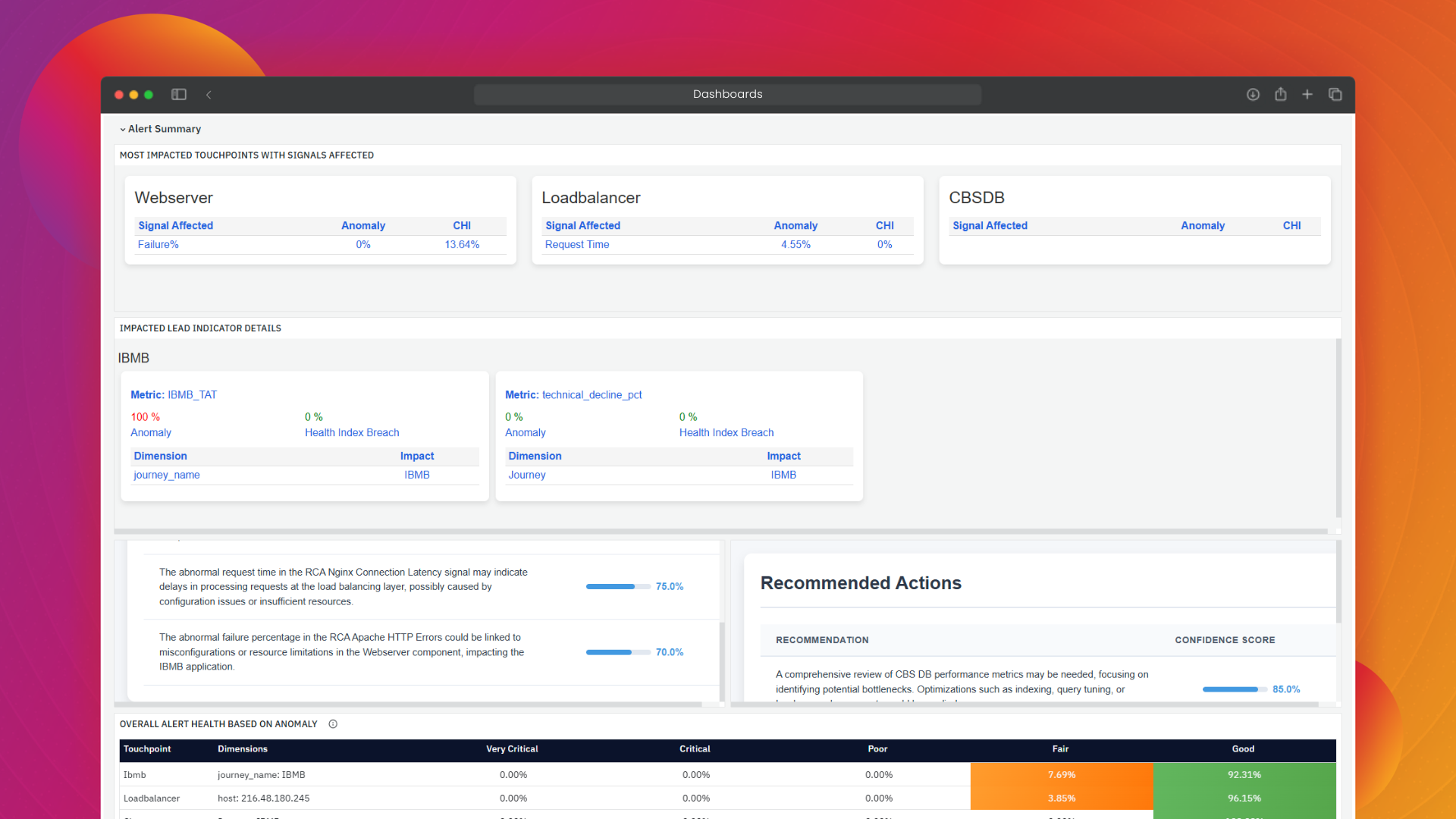The image size is (1456, 819).
Task: Click the Very Critical column header
Action: (x=512, y=749)
